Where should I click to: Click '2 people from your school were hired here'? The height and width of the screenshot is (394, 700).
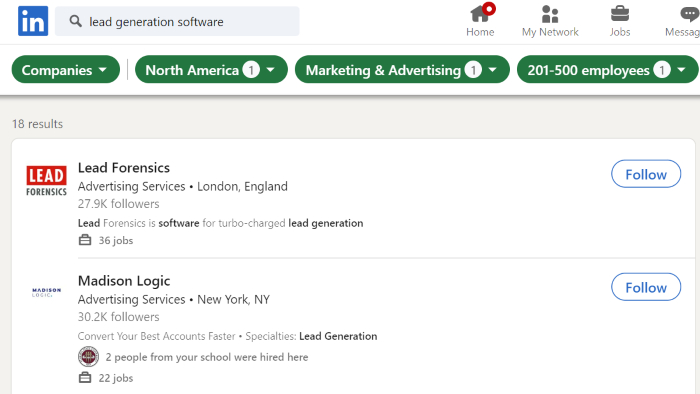tap(207, 357)
